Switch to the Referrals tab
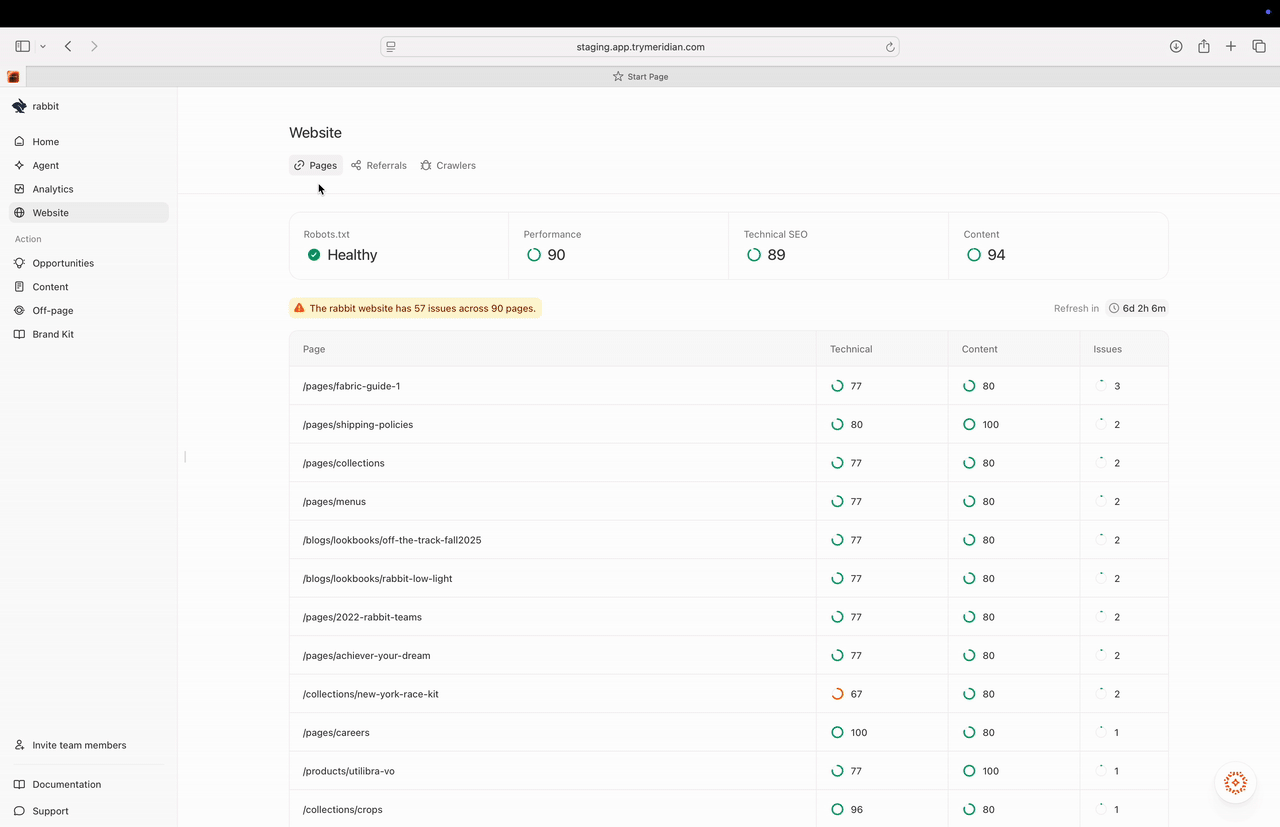The width and height of the screenshot is (1280, 827). [379, 165]
